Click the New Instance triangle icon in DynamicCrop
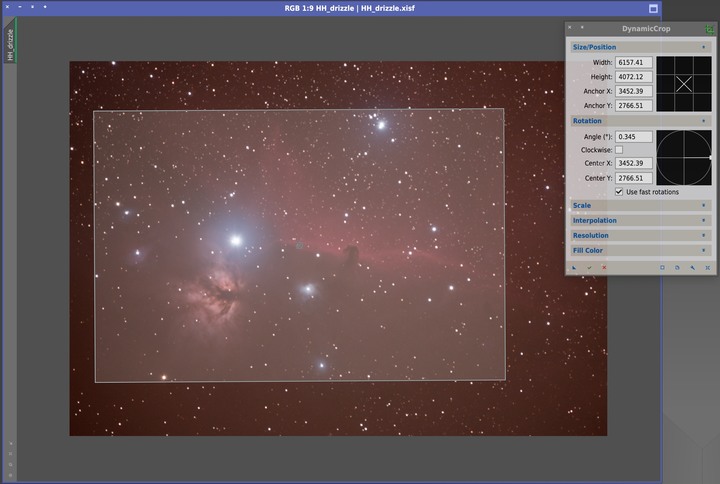Image resolution: width=720 pixels, height=484 pixels. click(x=574, y=268)
